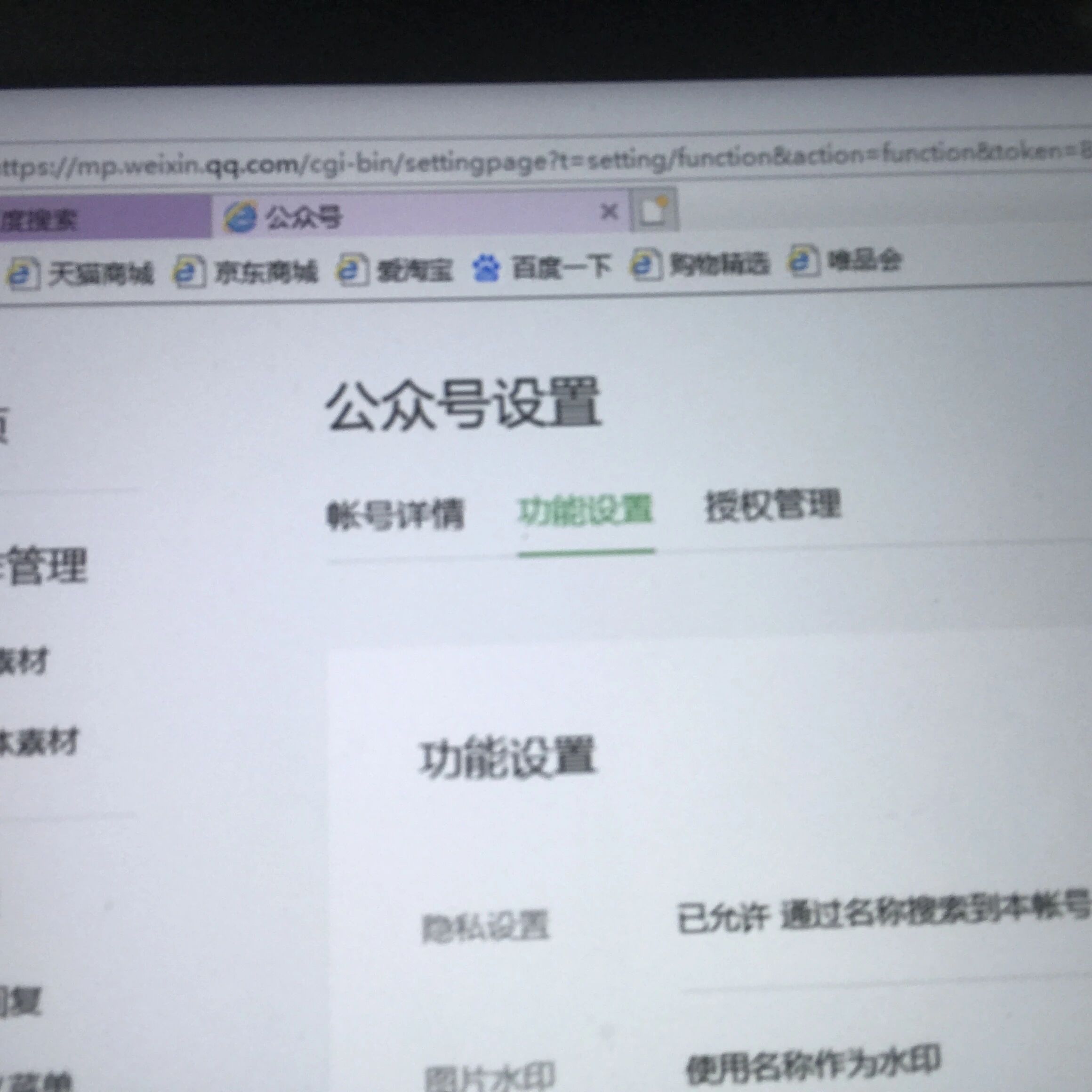
Task: Open a new browser tab
Action: coord(654,211)
